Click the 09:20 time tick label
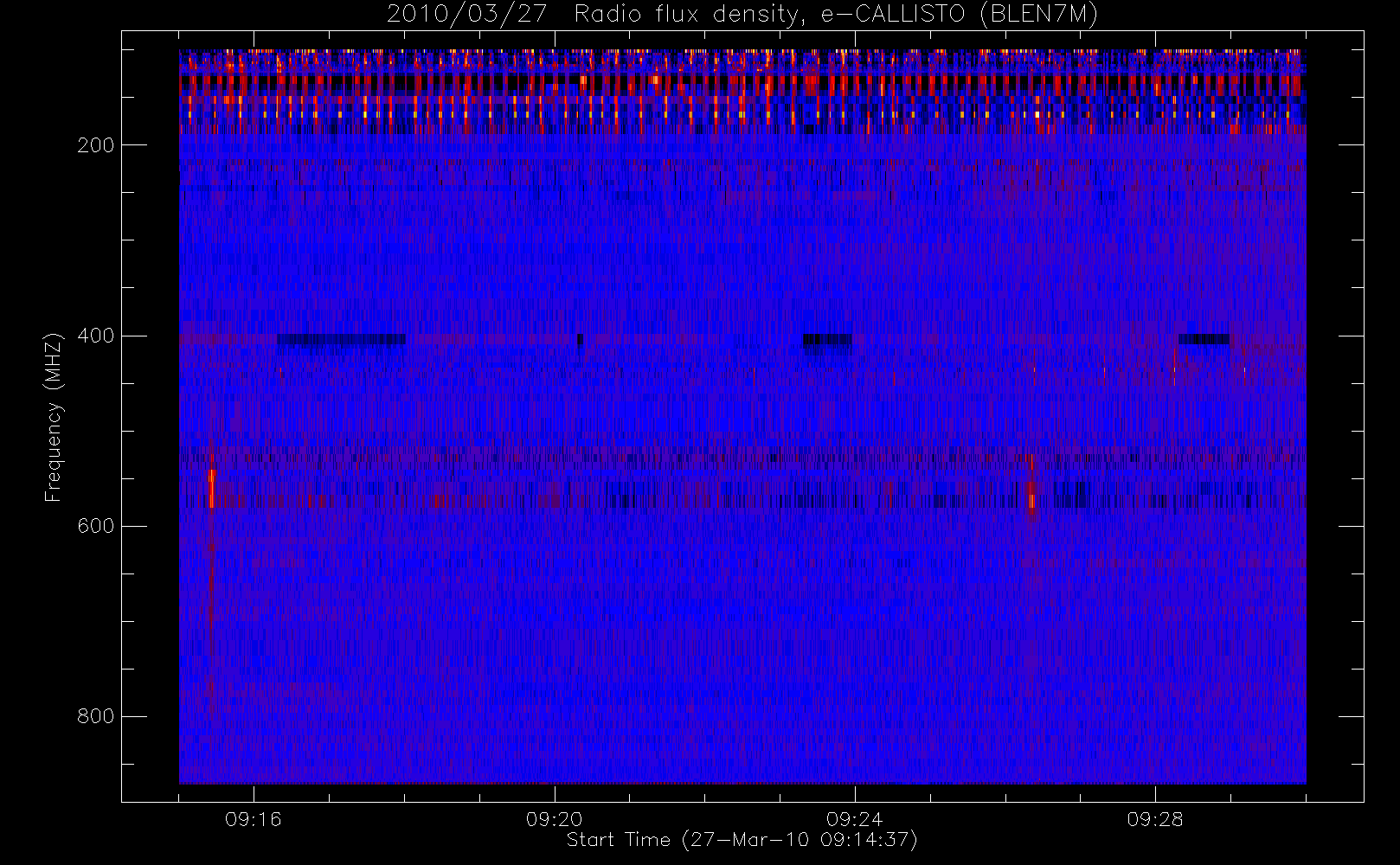Image resolution: width=1400 pixels, height=865 pixels. [554, 819]
